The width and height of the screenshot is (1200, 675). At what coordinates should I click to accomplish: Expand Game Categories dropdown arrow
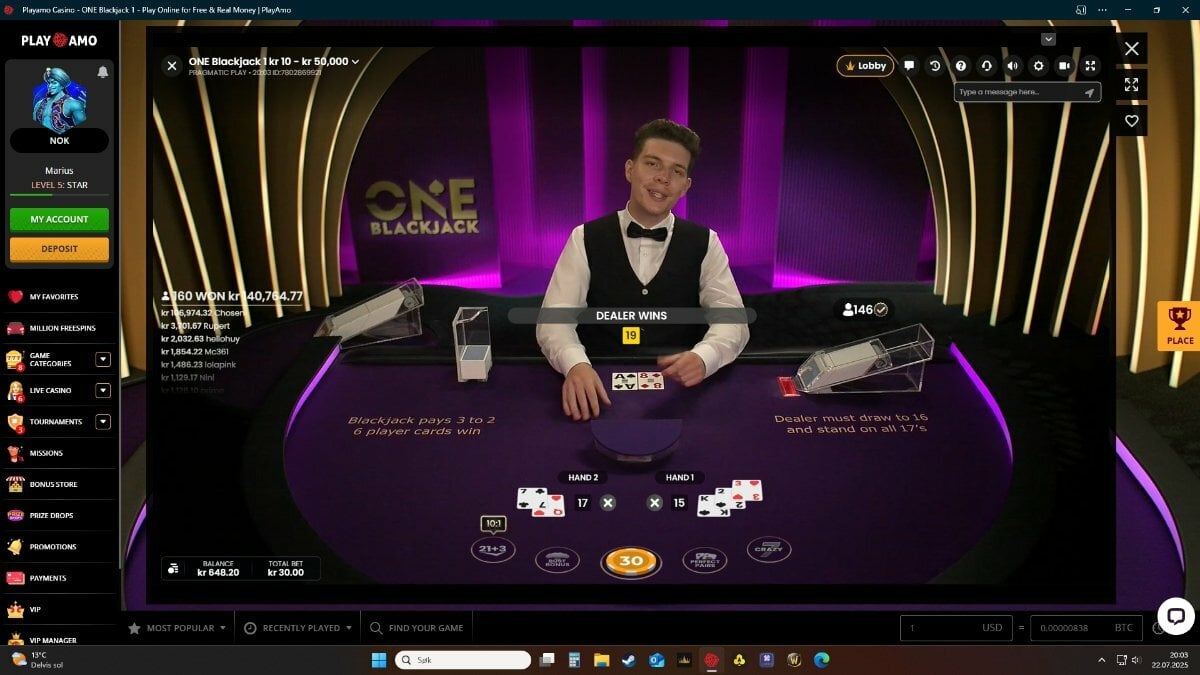point(103,359)
